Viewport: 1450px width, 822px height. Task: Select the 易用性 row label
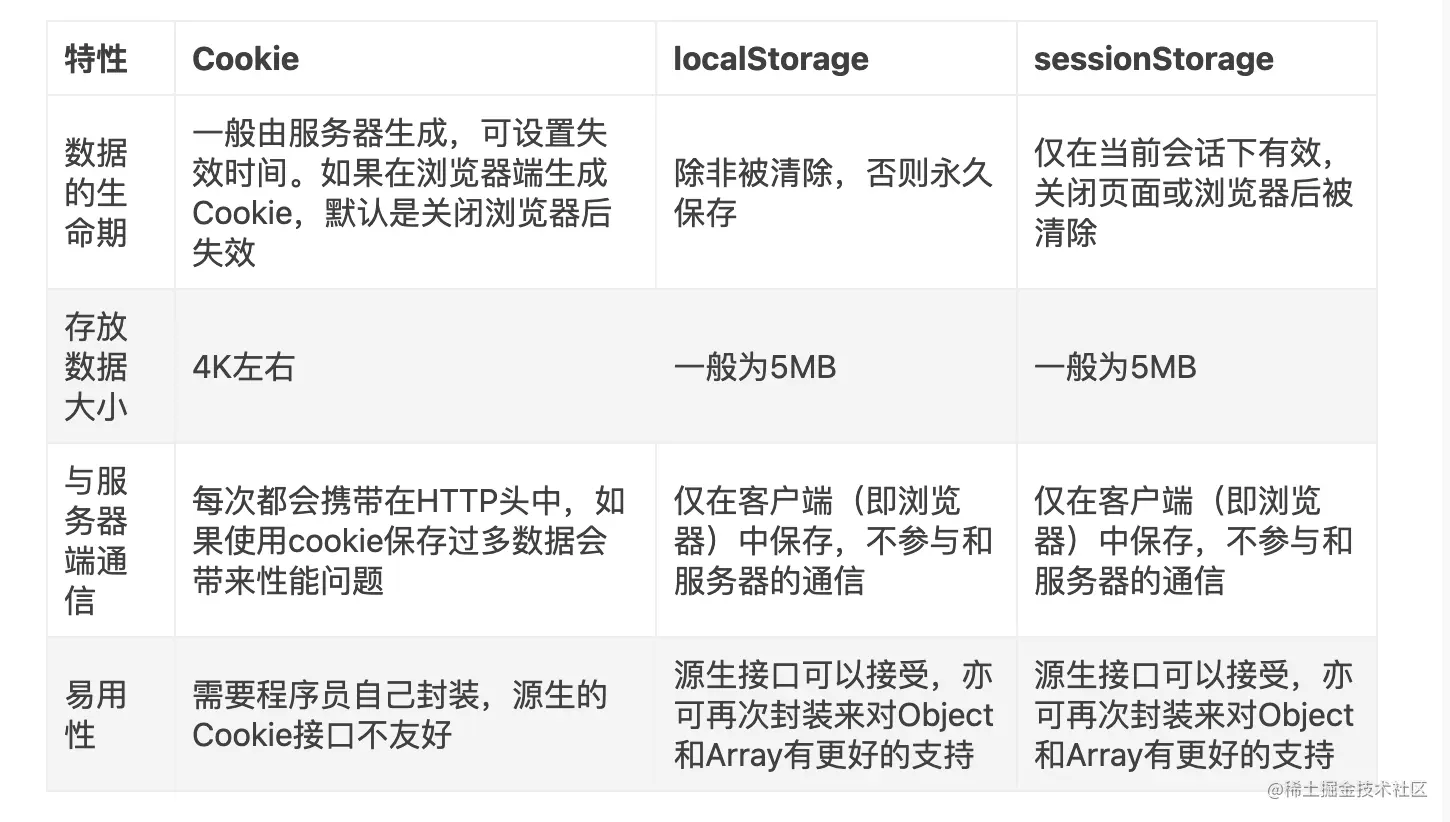[x=111, y=714]
